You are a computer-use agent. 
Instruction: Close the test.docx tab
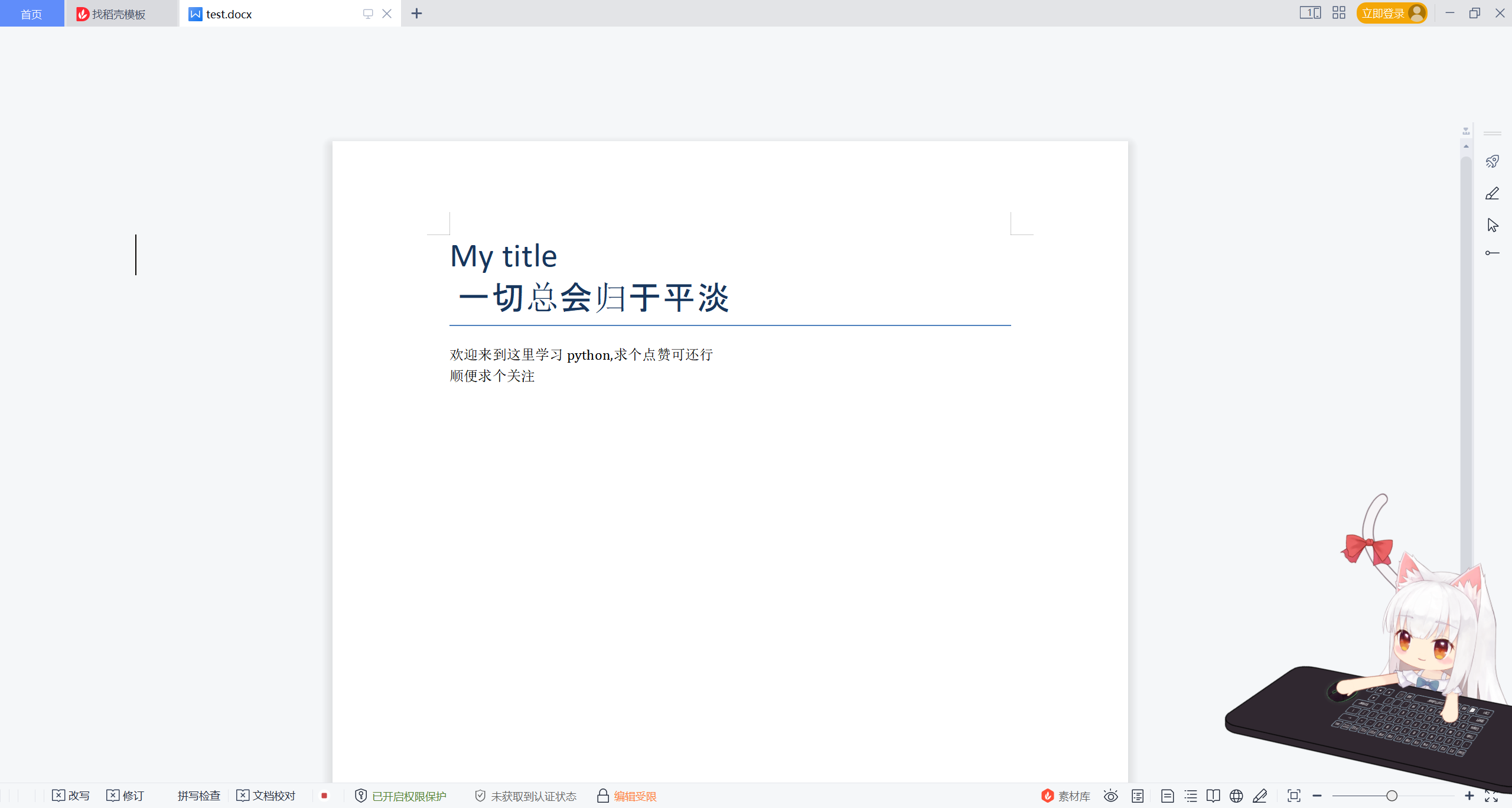387,14
